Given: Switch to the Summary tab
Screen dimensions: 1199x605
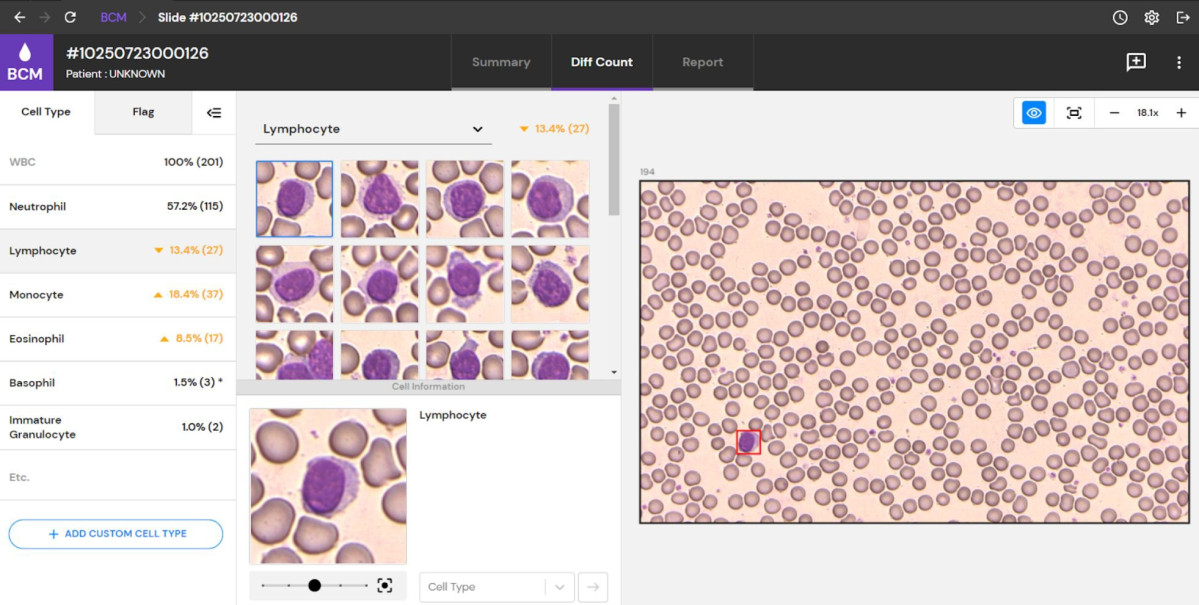Looking at the screenshot, I should point(501,62).
